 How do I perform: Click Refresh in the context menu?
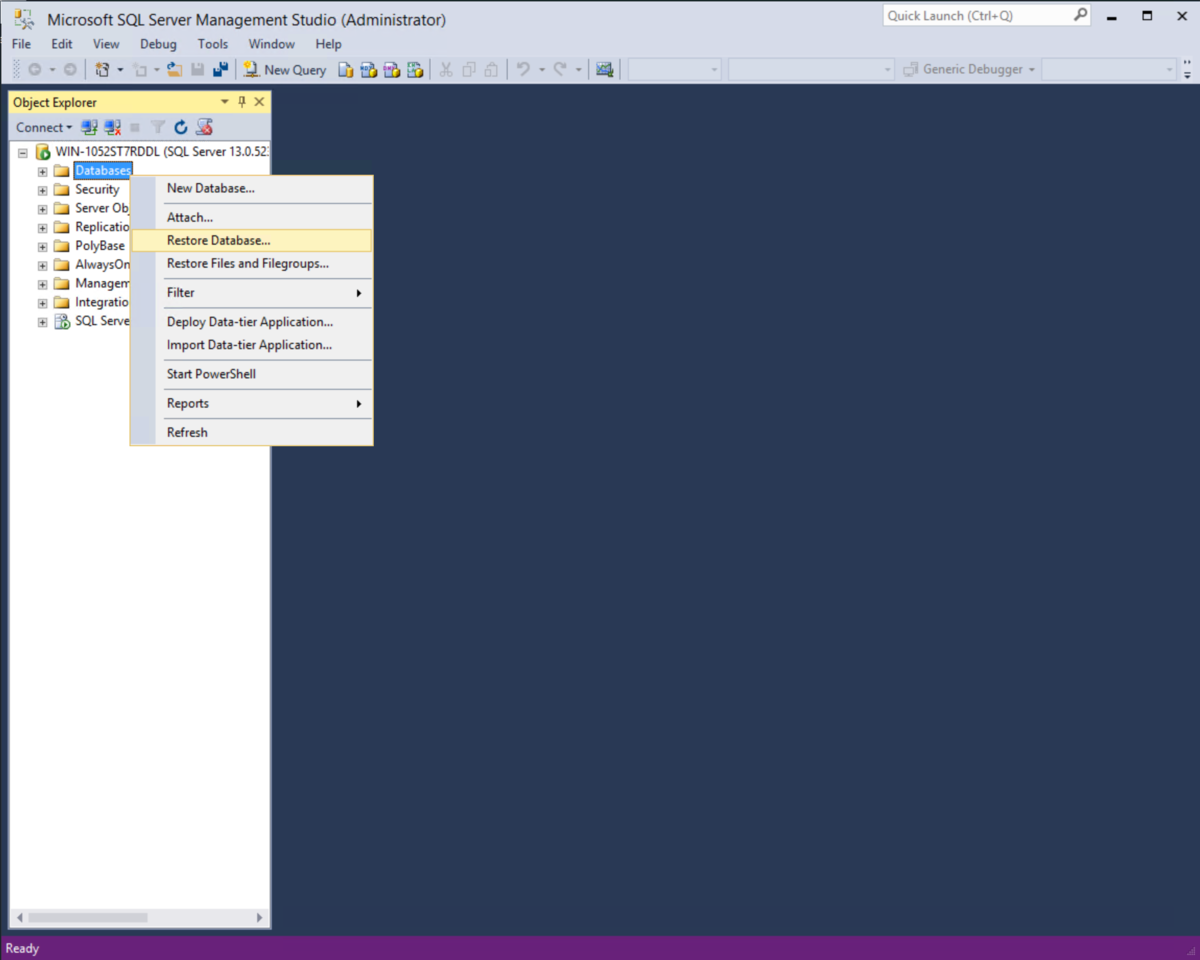pyautogui.click(x=252, y=433)
